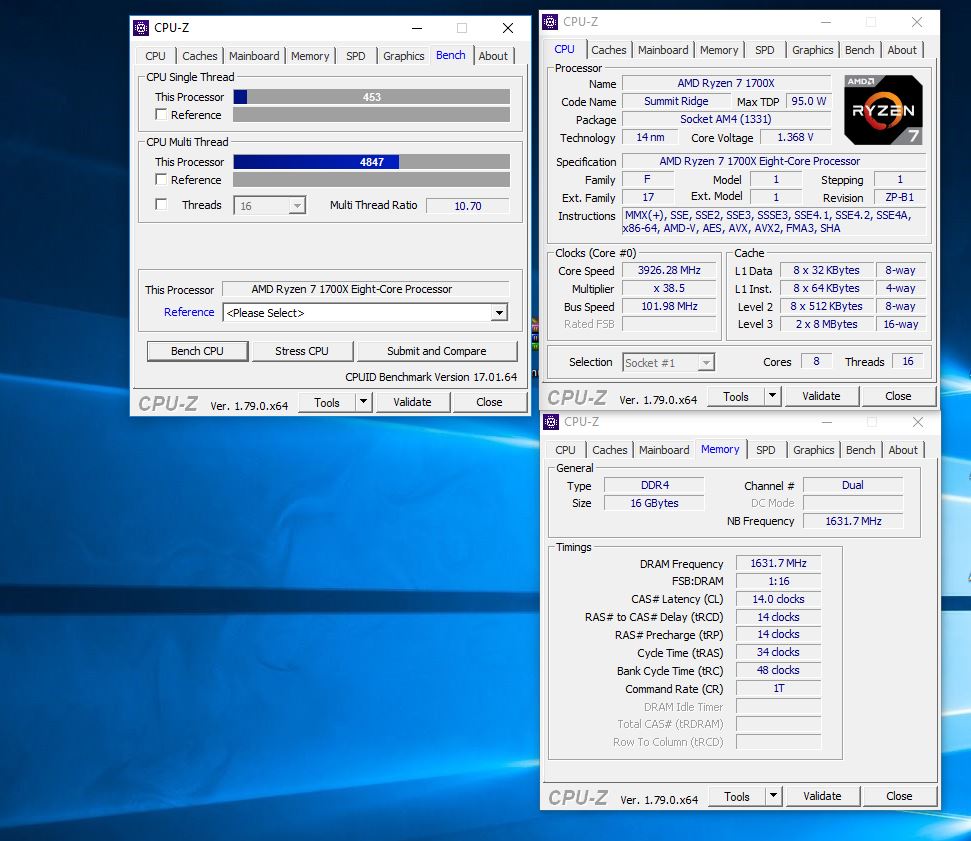Open the Threads count dropdown showing 16
971x841 pixels.
tap(270, 206)
